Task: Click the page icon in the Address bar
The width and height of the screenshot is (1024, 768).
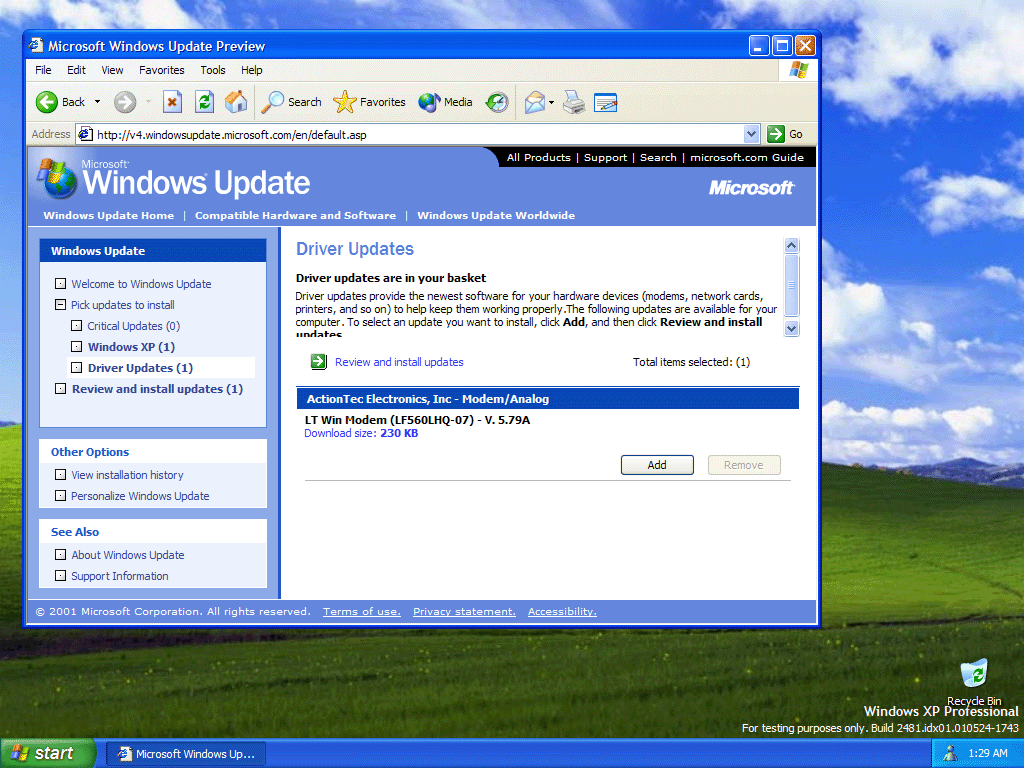Action: coord(85,135)
